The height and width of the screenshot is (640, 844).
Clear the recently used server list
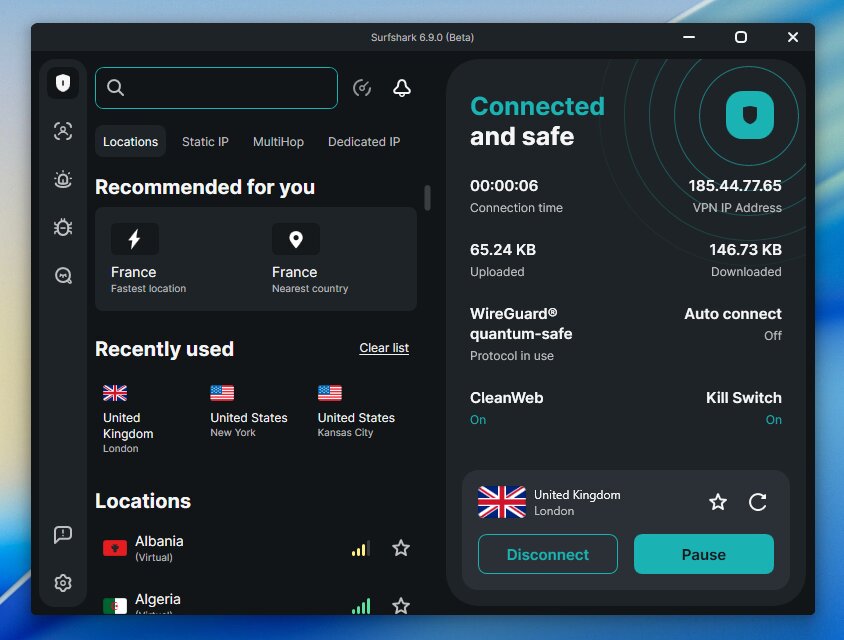click(384, 348)
